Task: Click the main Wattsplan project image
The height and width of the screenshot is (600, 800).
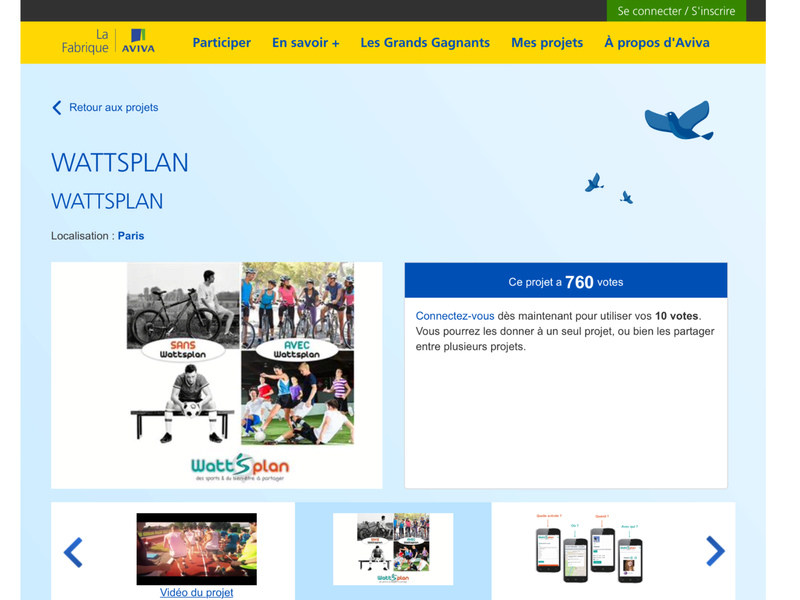Action: pos(217,376)
